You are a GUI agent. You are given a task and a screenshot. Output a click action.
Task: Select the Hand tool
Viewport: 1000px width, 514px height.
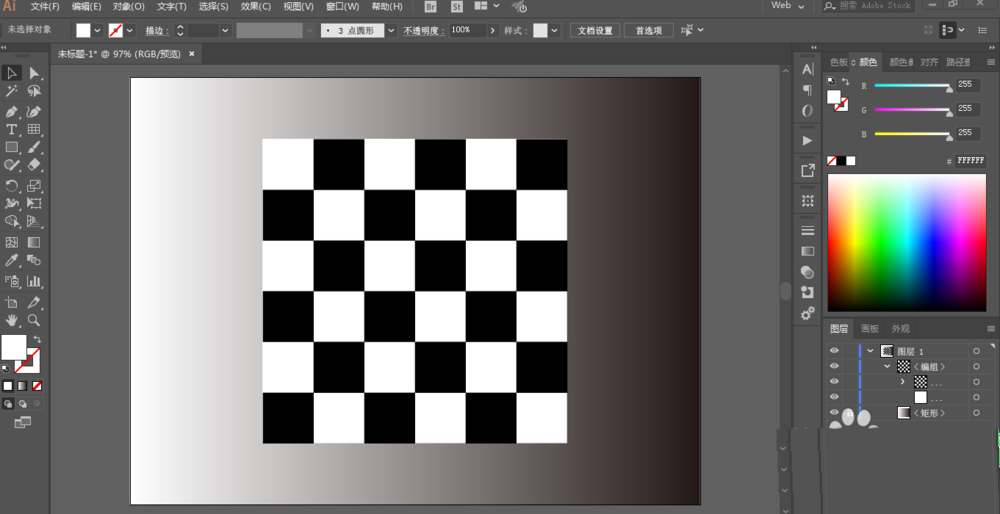(11, 319)
